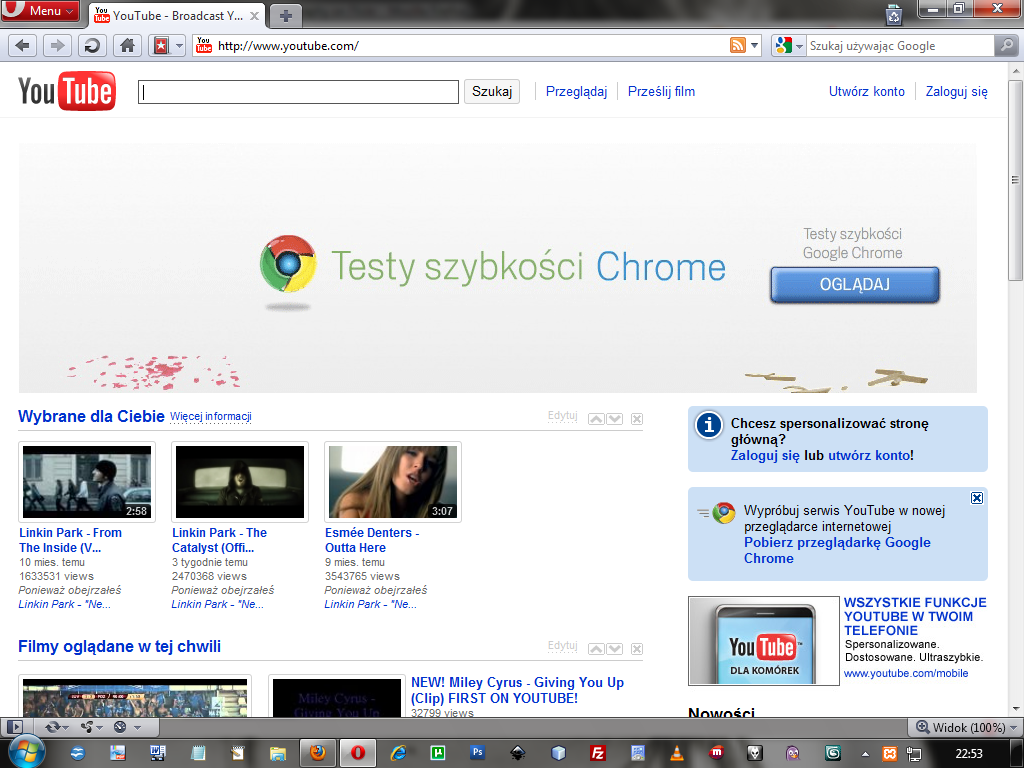Open the Linkin Park - The Catalyst thumbnail
The height and width of the screenshot is (768, 1024).
(x=240, y=482)
